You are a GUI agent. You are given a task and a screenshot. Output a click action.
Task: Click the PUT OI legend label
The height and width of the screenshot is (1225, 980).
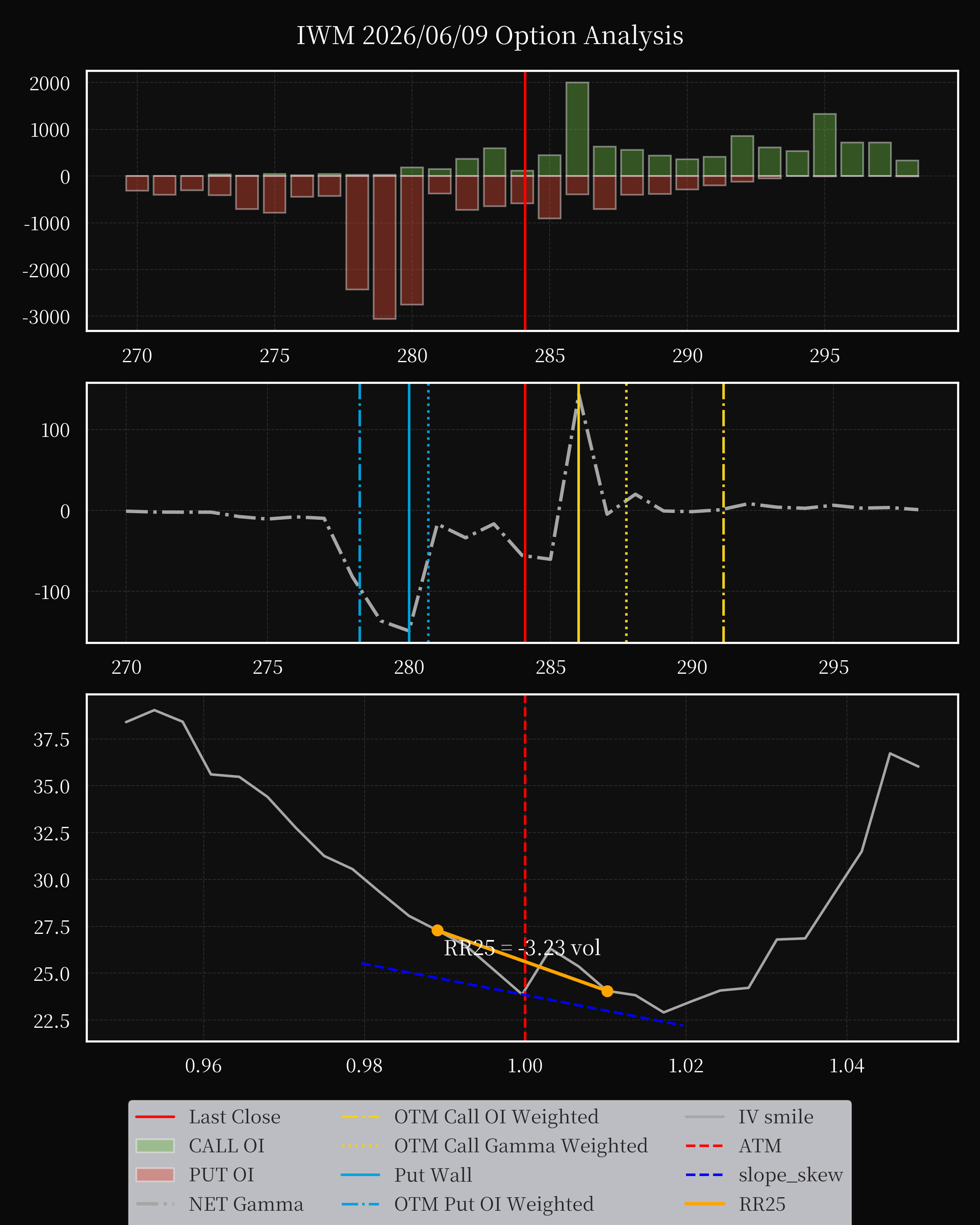[222, 1175]
